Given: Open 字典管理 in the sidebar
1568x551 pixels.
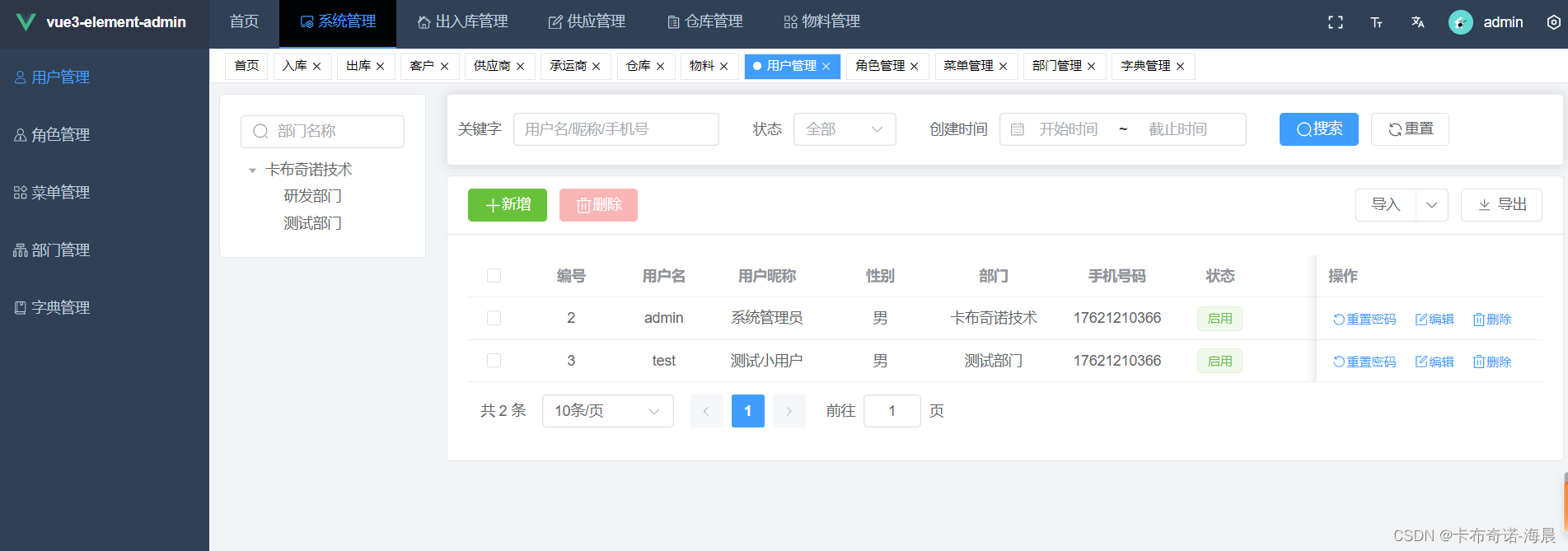Looking at the screenshot, I should [x=105, y=308].
